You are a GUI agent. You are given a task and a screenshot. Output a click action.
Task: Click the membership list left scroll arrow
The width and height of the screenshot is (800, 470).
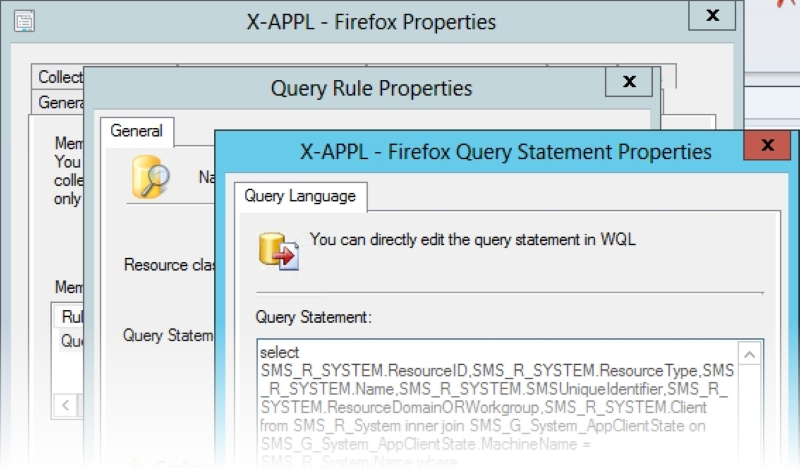tap(66, 405)
